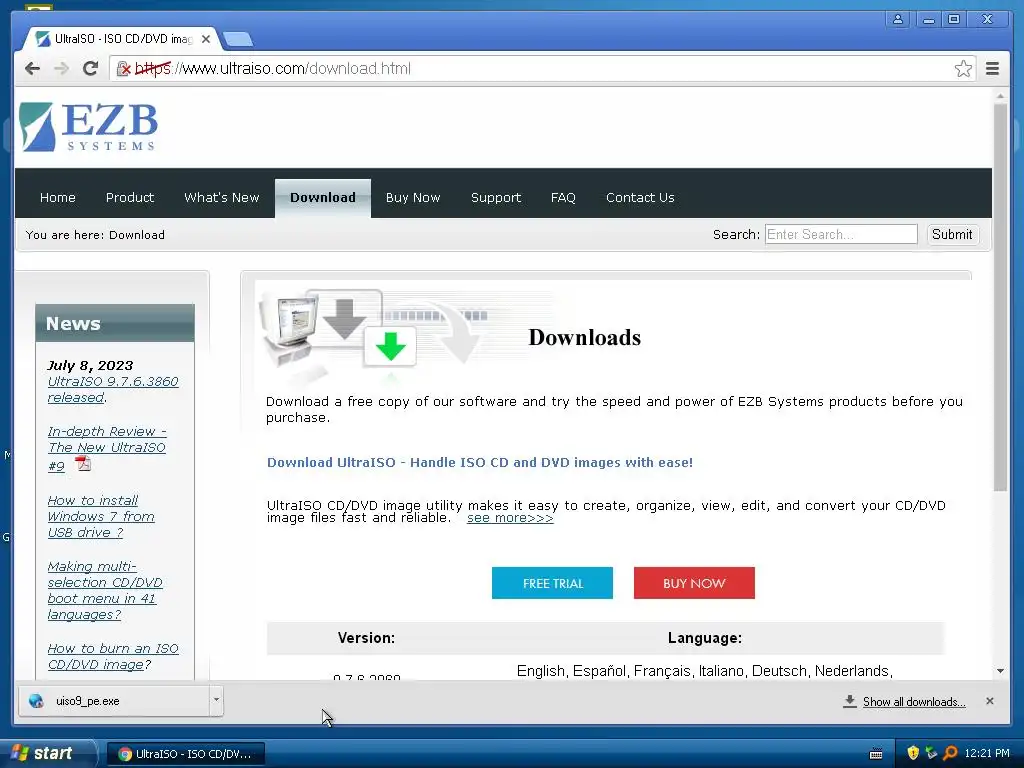Expand the uiso9_pe.exe download options arrow
1024x768 pixels.
coord(216,700)
